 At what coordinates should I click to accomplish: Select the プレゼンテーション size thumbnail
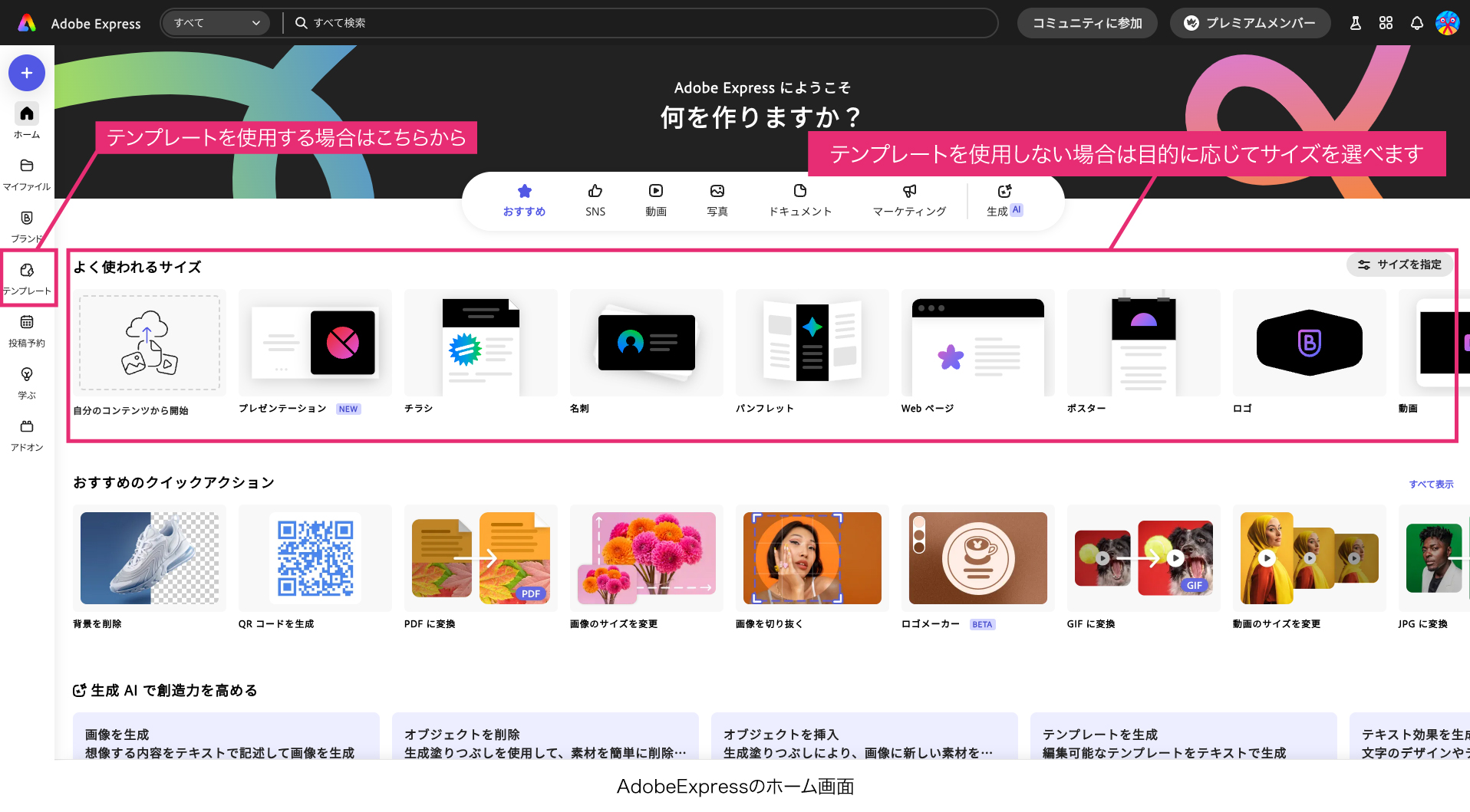[315, 343]
